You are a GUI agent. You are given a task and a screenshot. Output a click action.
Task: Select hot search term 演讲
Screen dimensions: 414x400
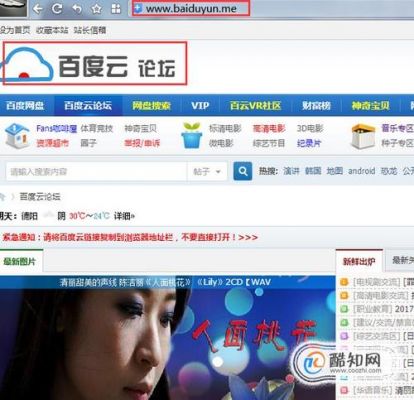tap(291, 171)
